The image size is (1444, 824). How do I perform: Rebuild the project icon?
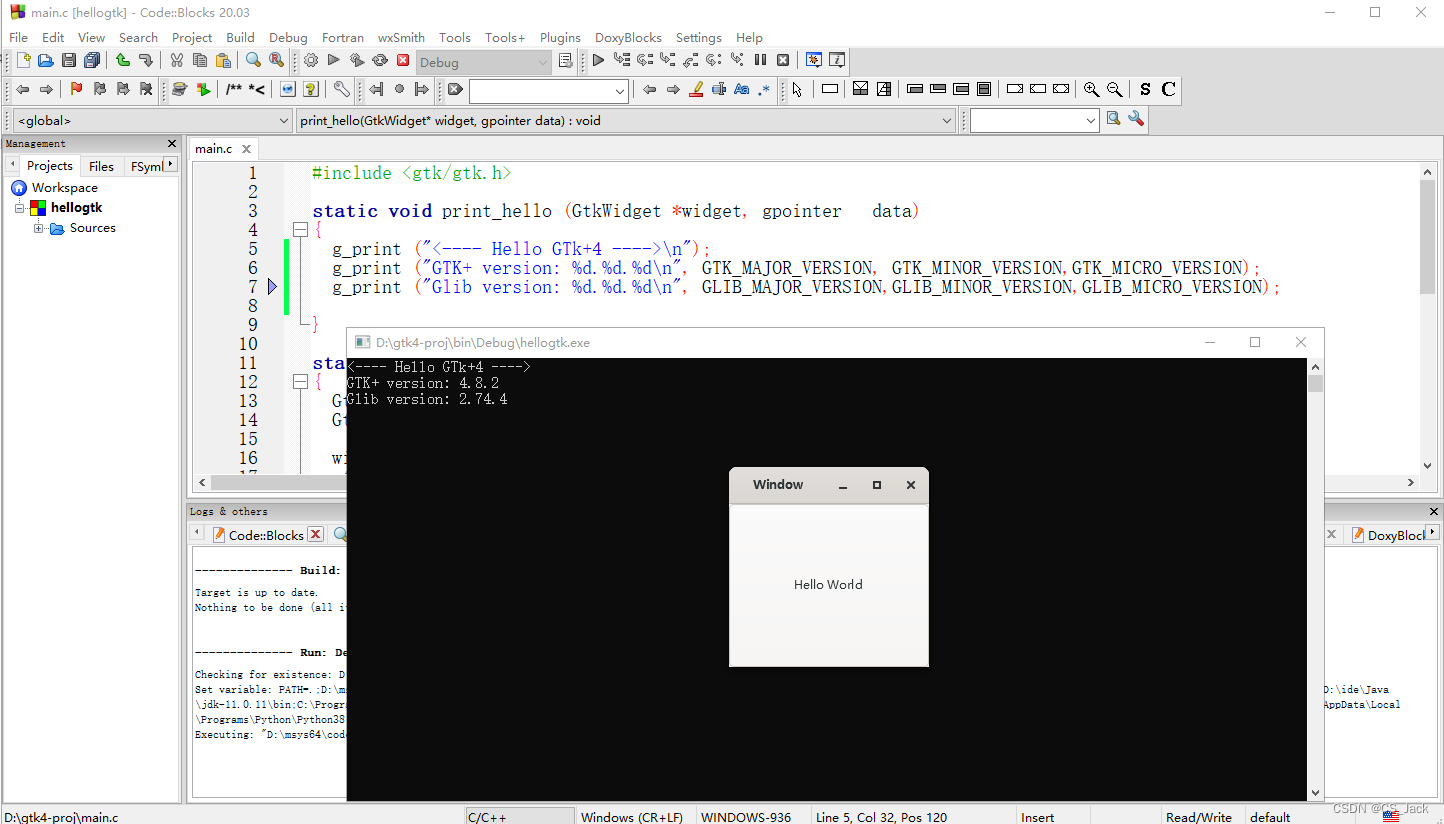point(380,61)
